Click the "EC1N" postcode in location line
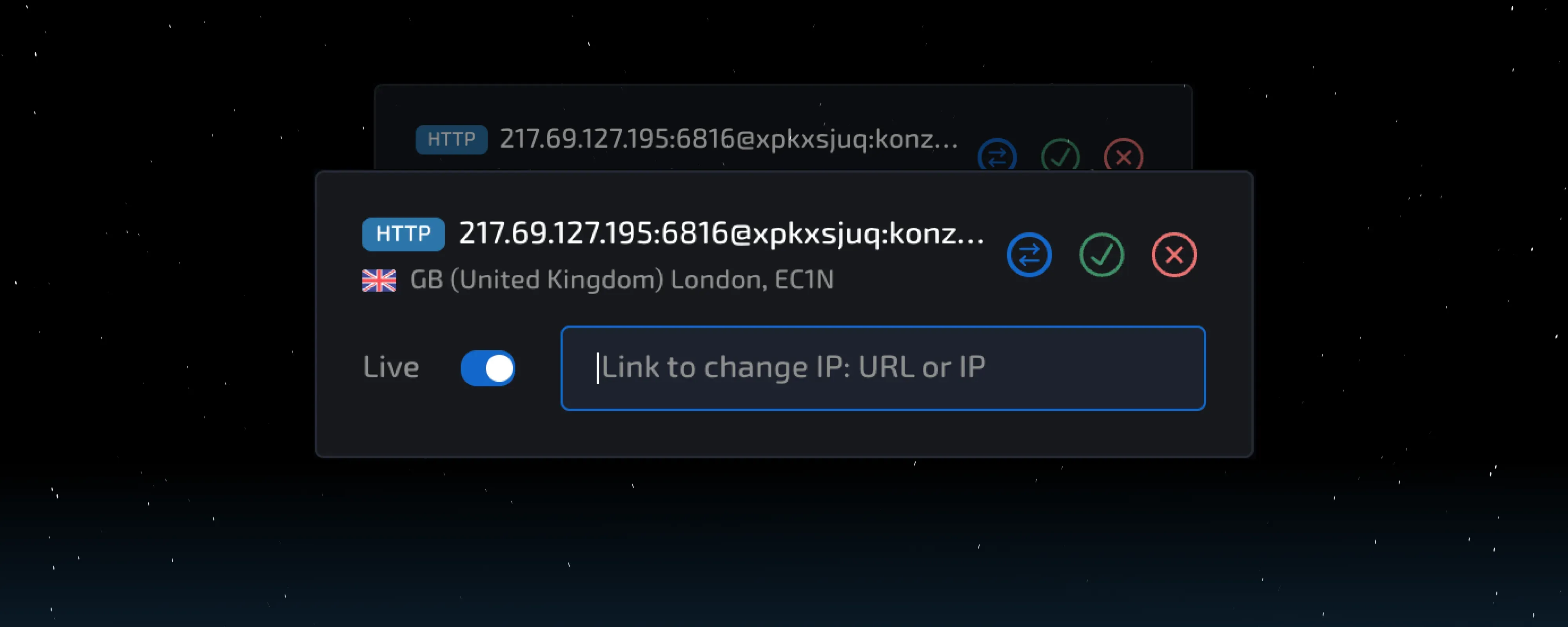 tap(804, 280)
